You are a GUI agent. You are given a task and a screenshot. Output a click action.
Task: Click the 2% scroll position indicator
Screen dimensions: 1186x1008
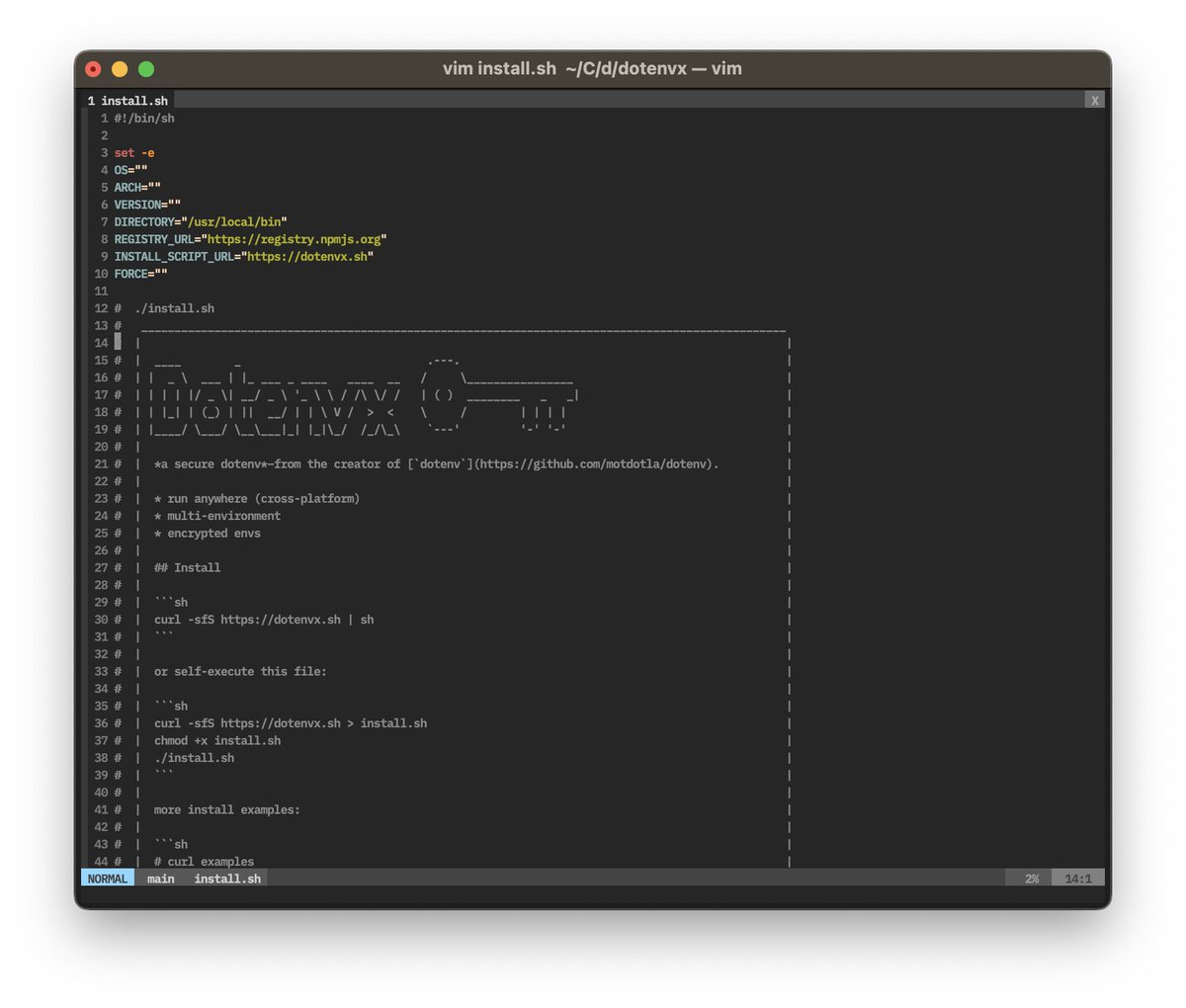1032,879
